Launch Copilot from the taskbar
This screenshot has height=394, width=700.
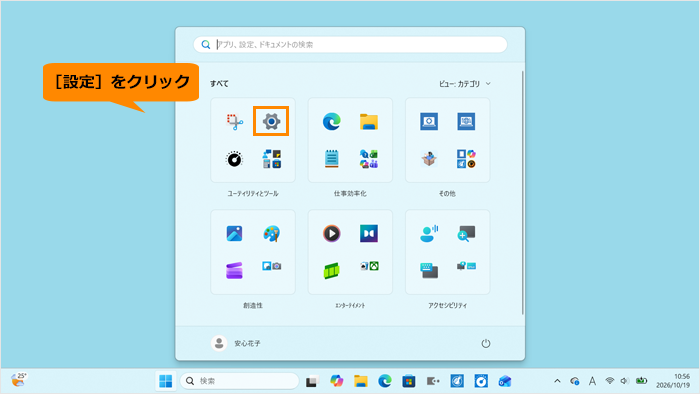tap(337, 381)
